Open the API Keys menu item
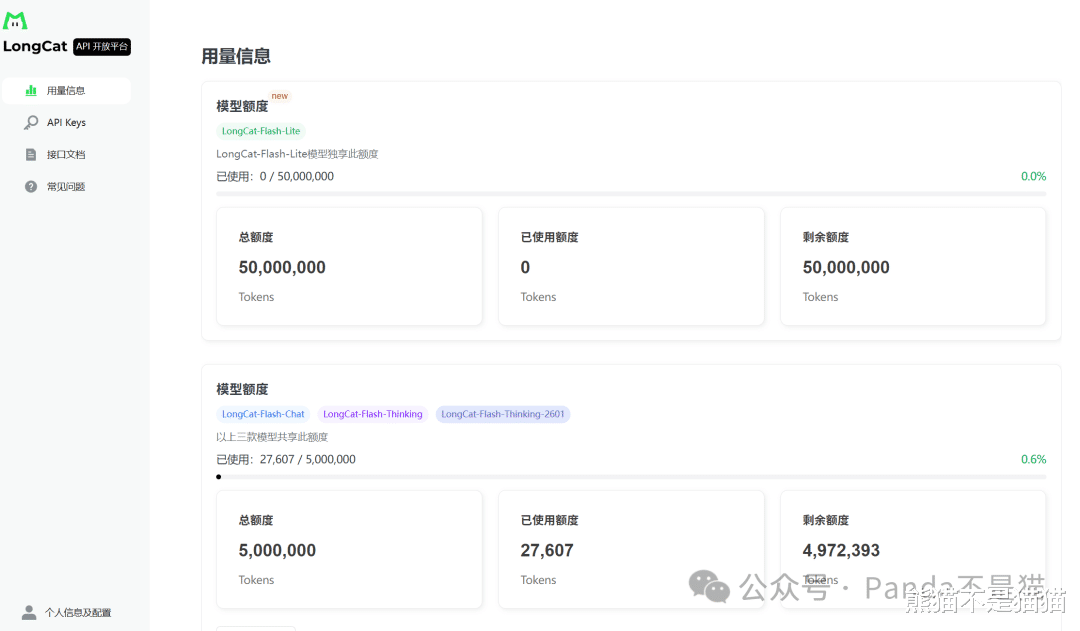 click(x=67, y=123)
